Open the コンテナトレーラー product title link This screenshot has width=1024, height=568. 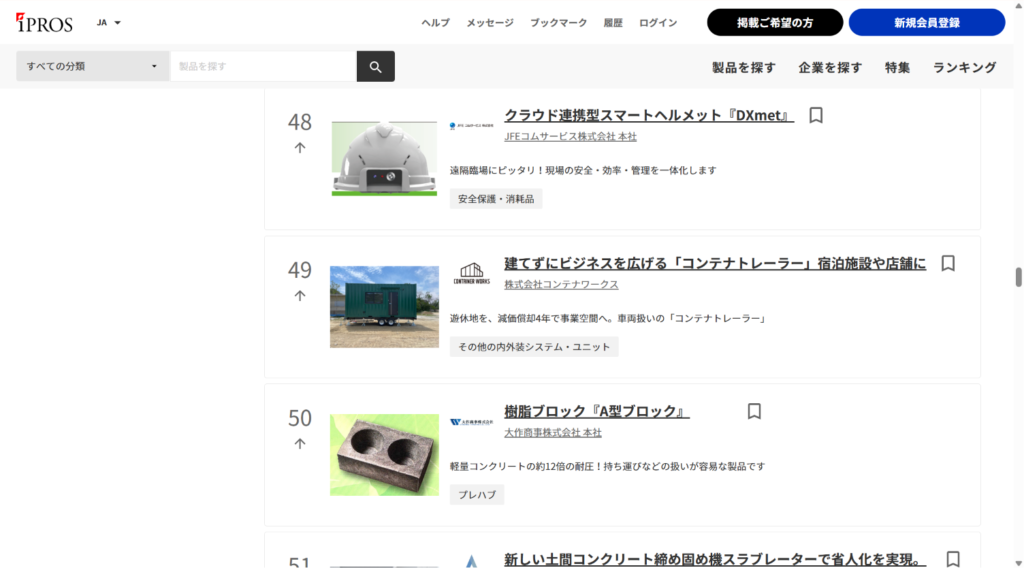pyautogui.click(x=715, y=263)
